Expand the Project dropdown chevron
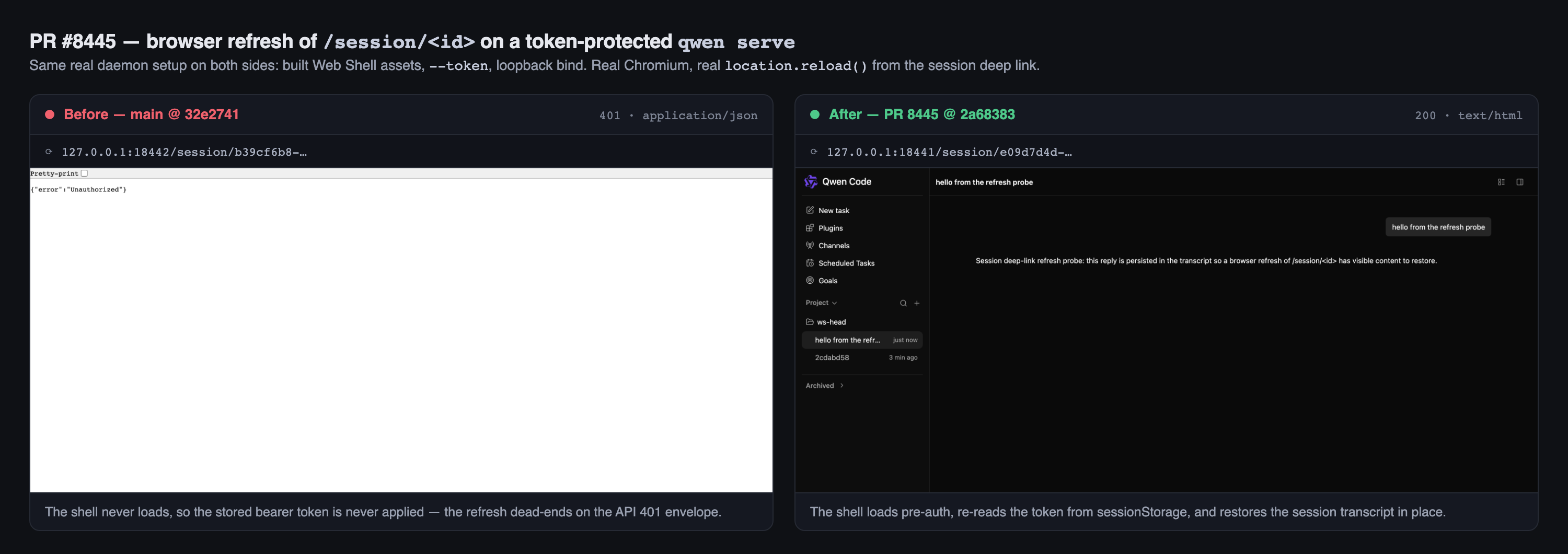Viewport: 1568px width, 554px height. coord(835,303)
